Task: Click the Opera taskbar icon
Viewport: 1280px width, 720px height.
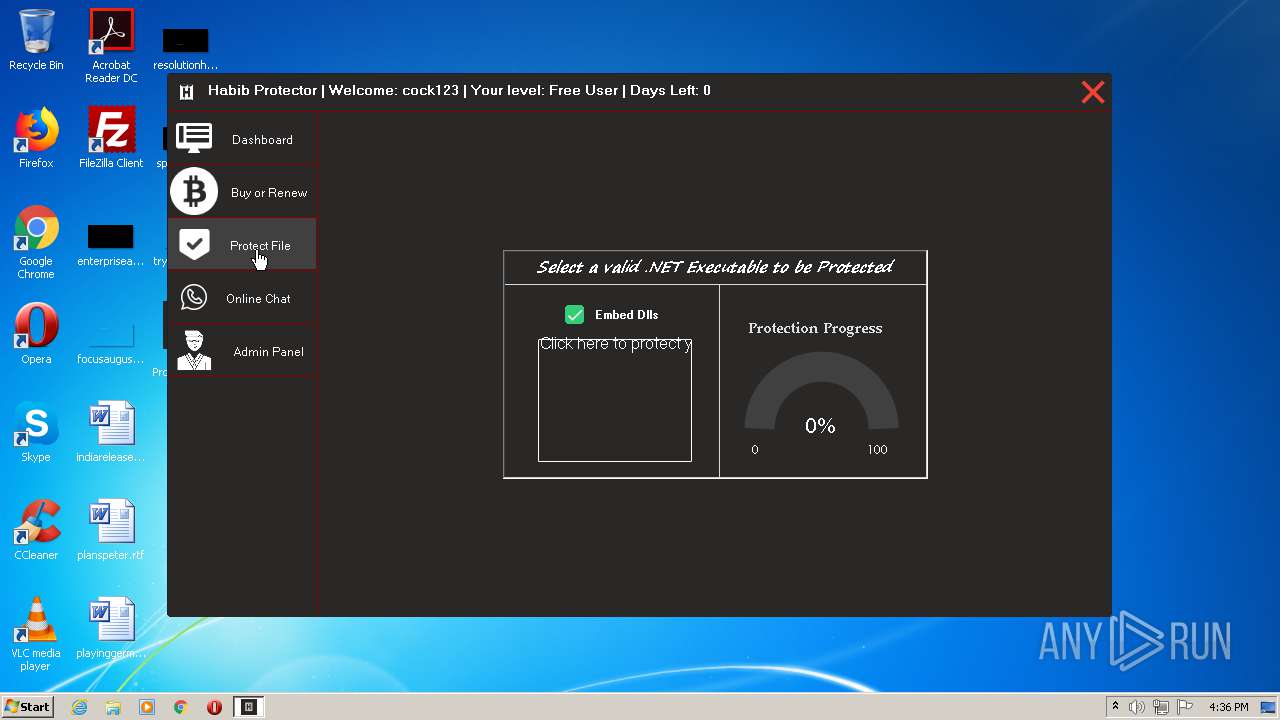Action: coord(214,707)
